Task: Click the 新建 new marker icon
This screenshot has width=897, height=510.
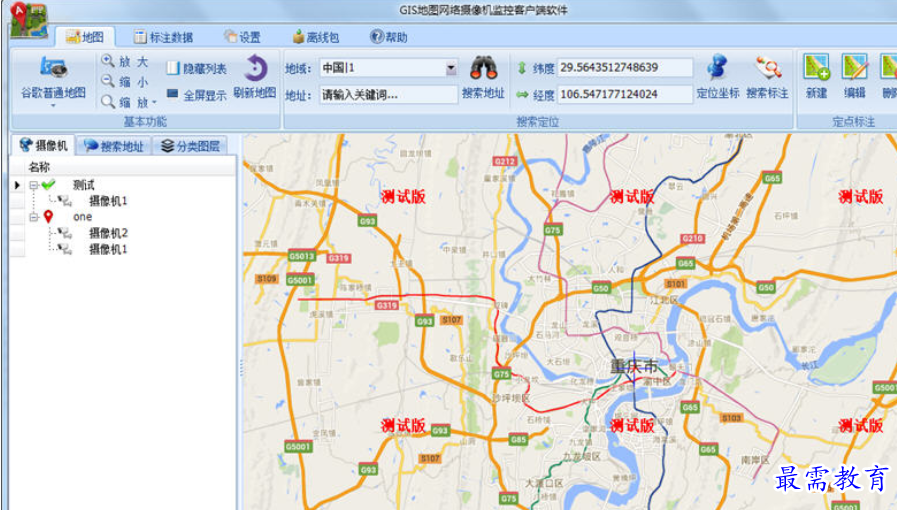Action: tap(816, 67)
